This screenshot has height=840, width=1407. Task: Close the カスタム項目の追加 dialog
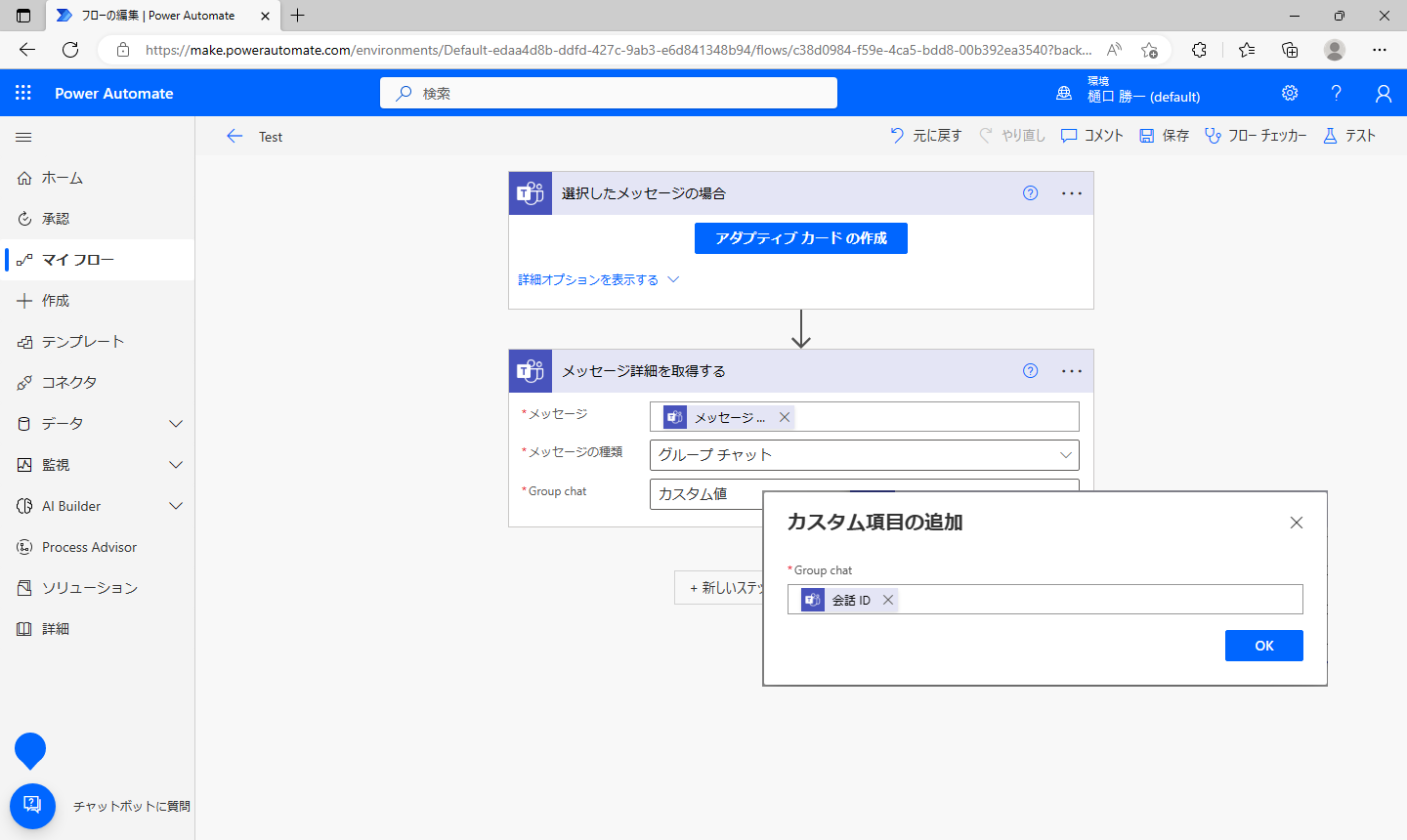point(1297,523)
